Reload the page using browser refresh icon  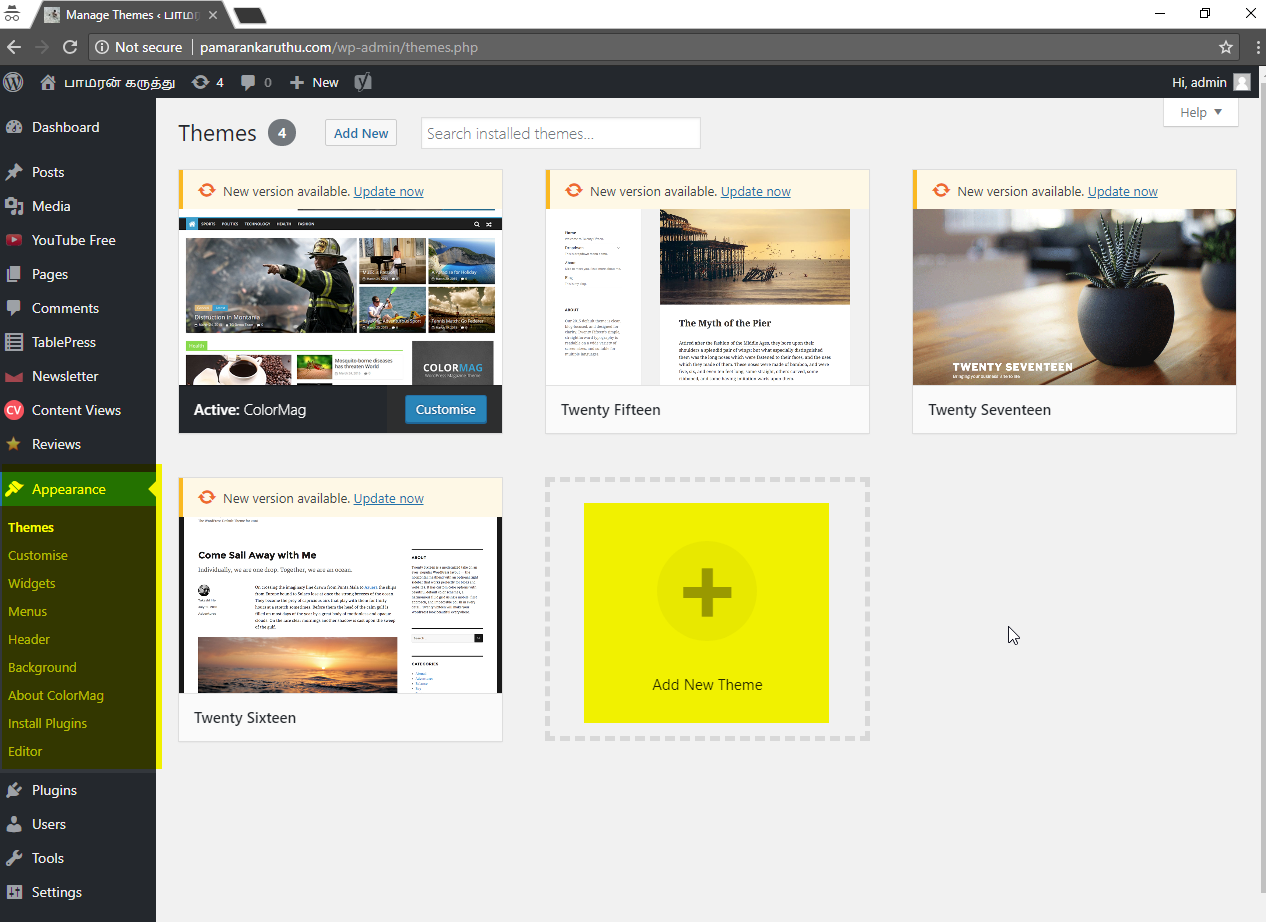(70, 47)
